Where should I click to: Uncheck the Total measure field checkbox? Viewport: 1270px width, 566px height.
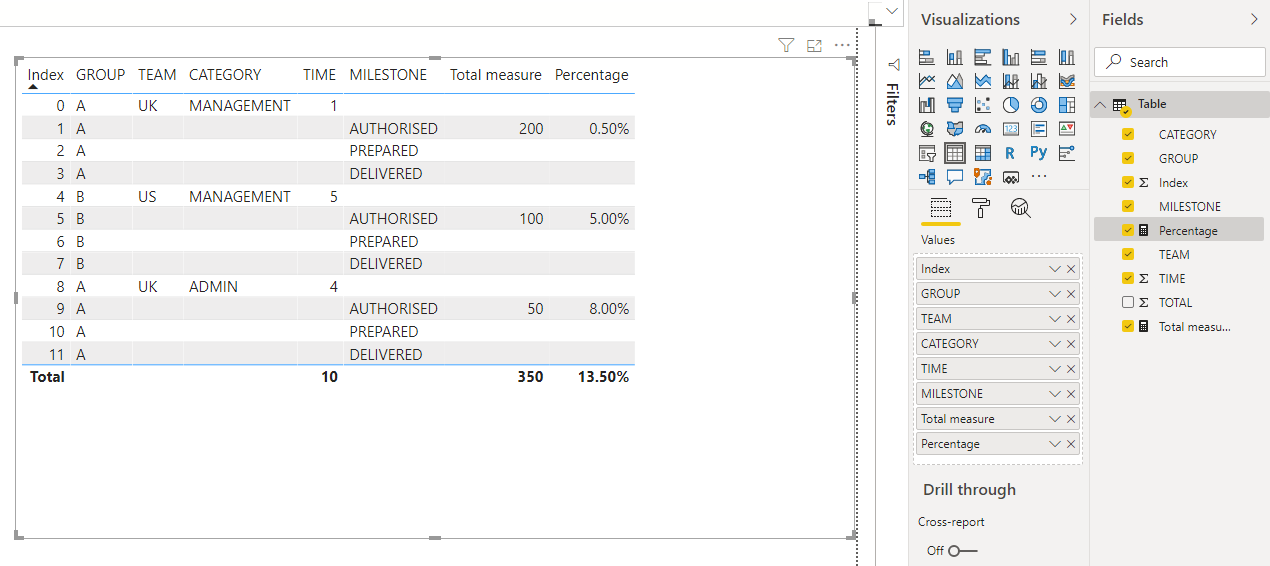pos(1128,326)
